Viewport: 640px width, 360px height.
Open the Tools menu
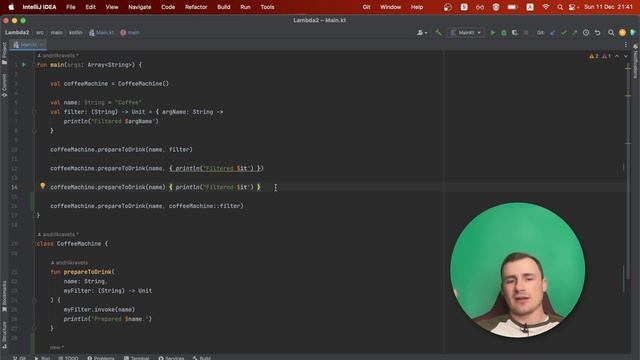tap(267, 7)
